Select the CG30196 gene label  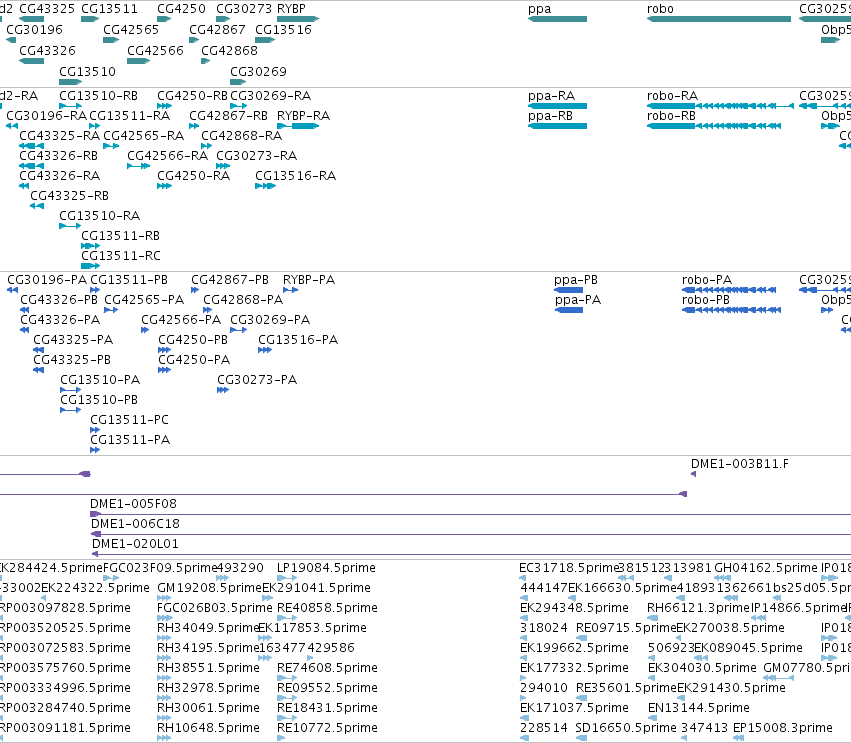34,30
